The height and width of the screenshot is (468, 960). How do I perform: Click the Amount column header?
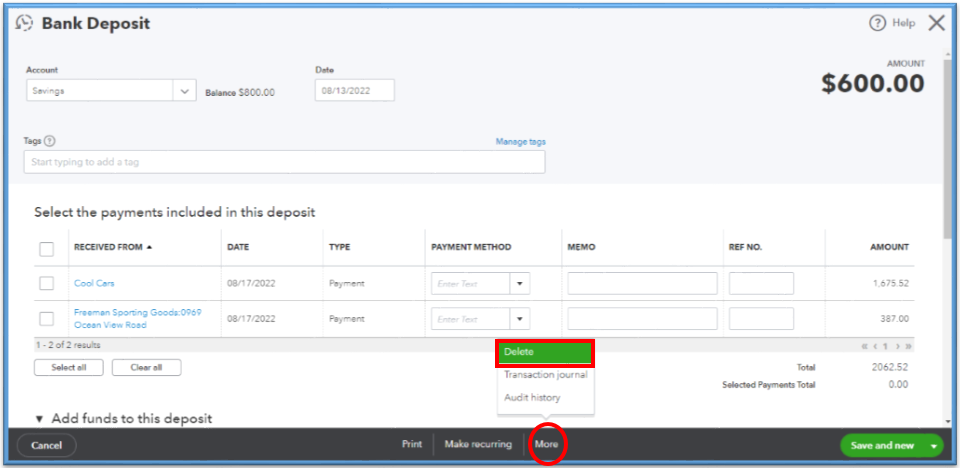890,247
